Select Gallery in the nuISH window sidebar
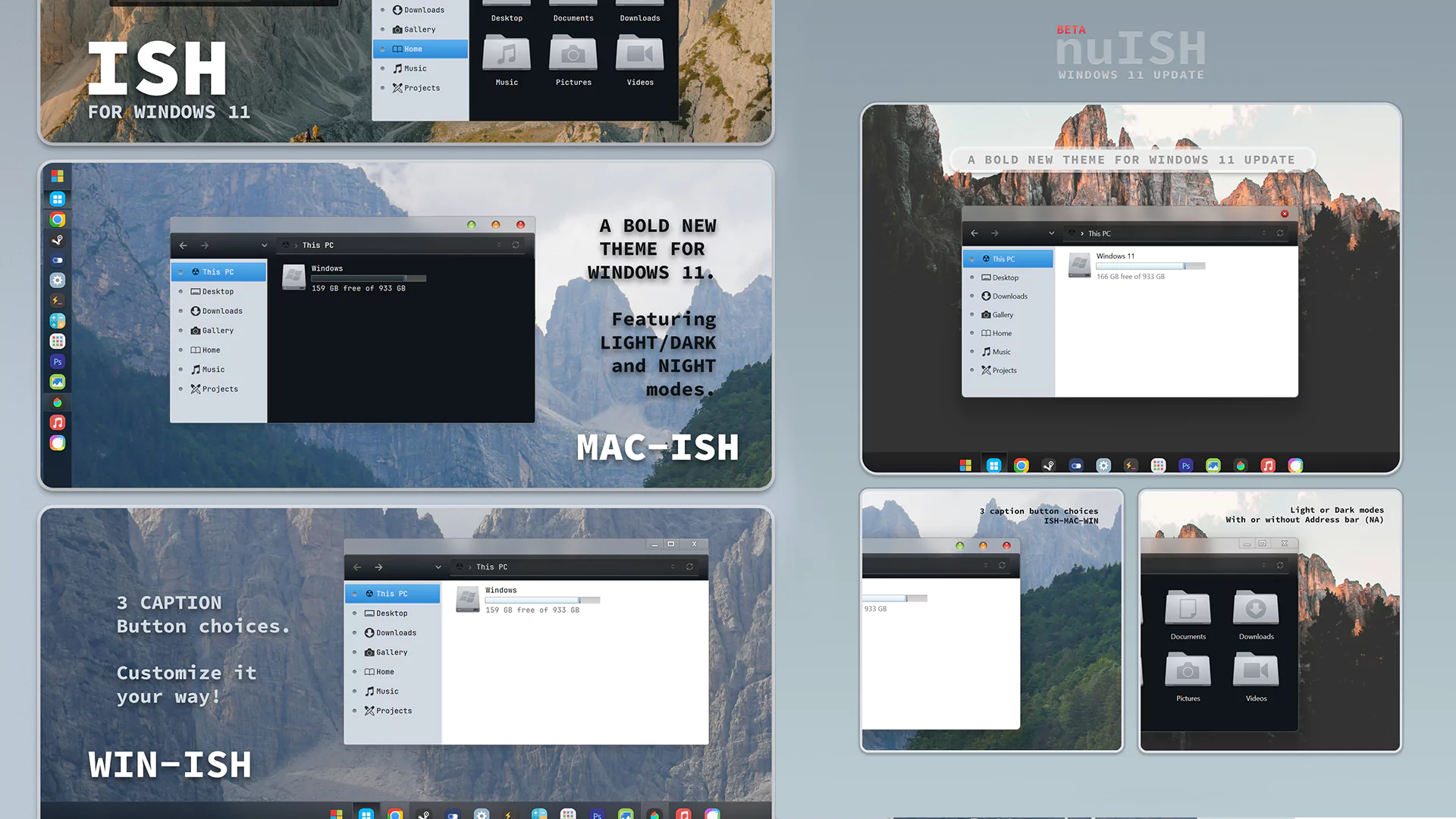 pyautogui.click(x=1000, y=314)
